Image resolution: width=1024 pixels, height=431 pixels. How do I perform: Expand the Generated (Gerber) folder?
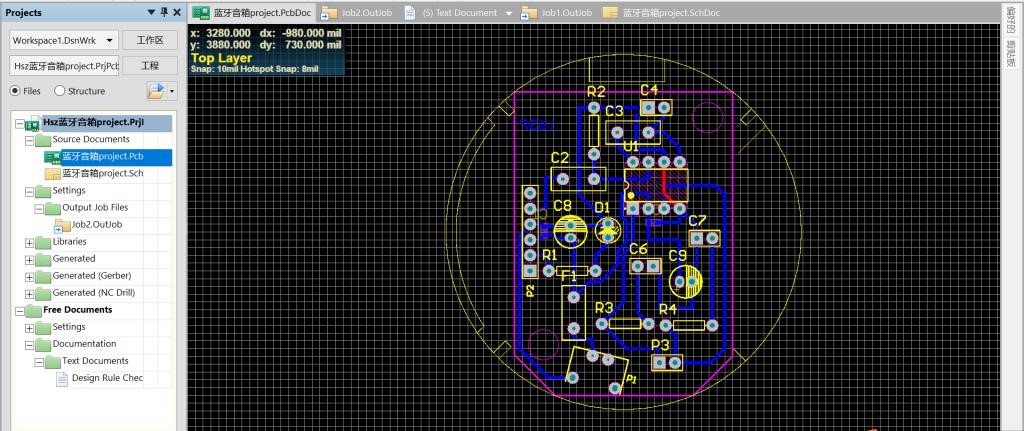pos(29,276)
